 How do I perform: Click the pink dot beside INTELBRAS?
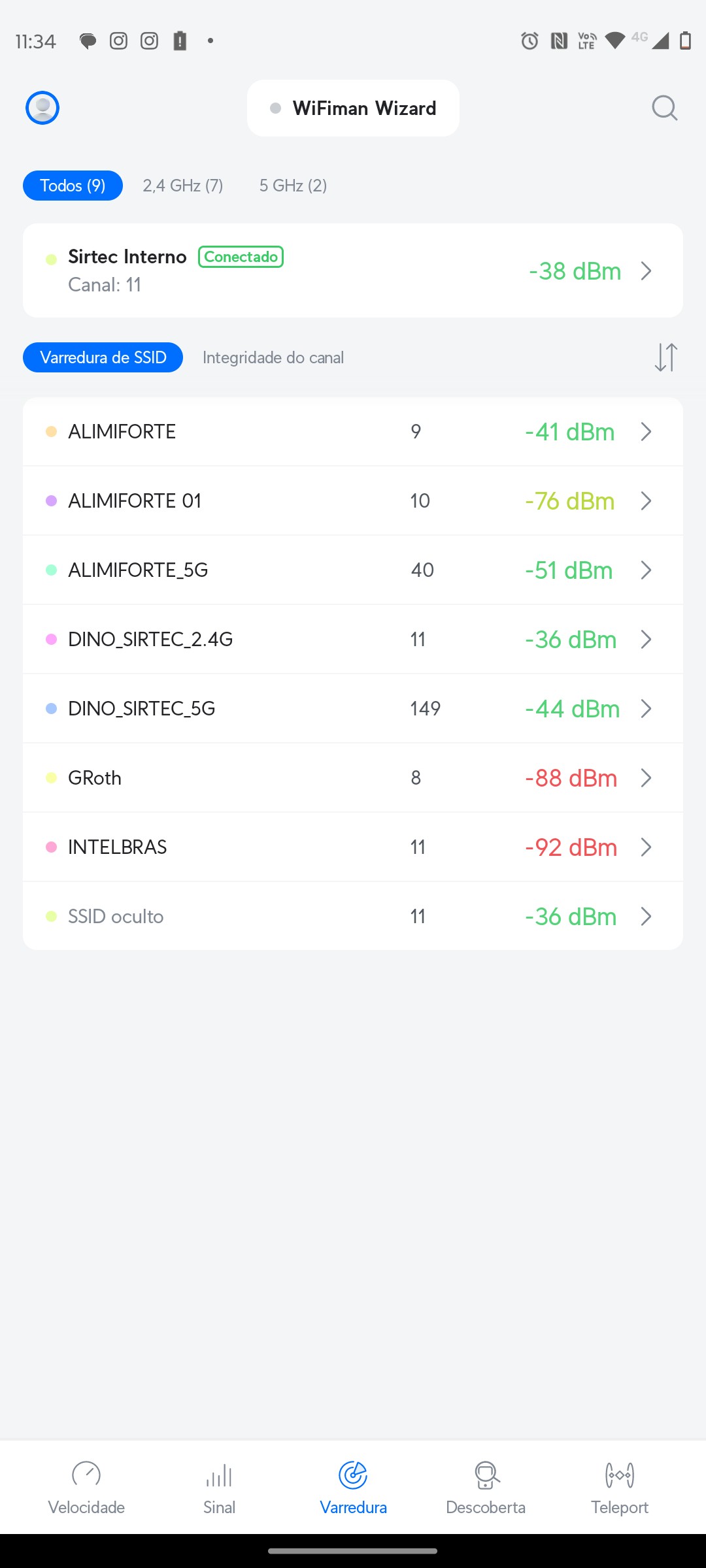52,847
